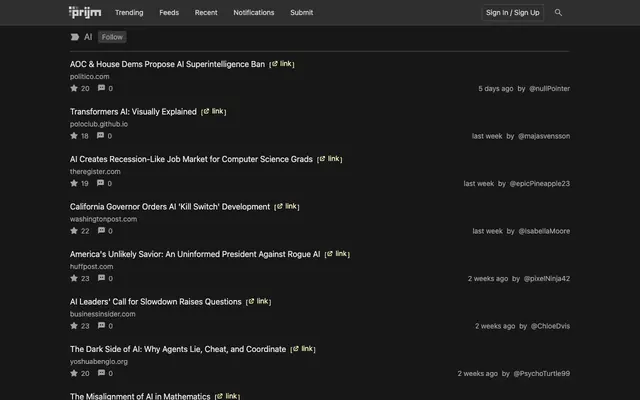Image resolution: width=640 pixels, height=400 pixels.
Task: Open comments on California 'Kill Switch' post
Action: pos(101,231)
